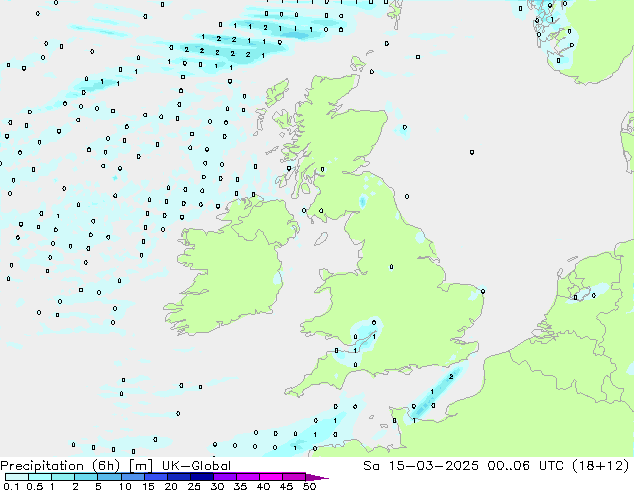Click the 15–20 legend color swatch

(x=156, y=477)
